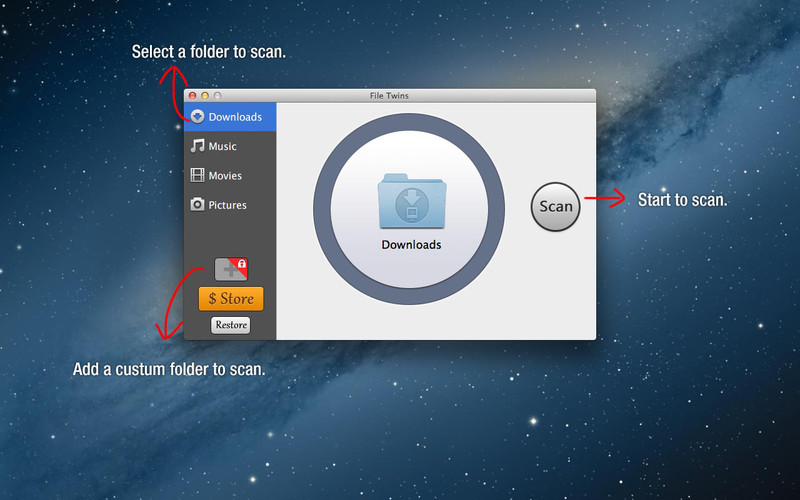Open the $ Store button
The height and width of the screenshot is (500, 800).
[x=231, y=298]
